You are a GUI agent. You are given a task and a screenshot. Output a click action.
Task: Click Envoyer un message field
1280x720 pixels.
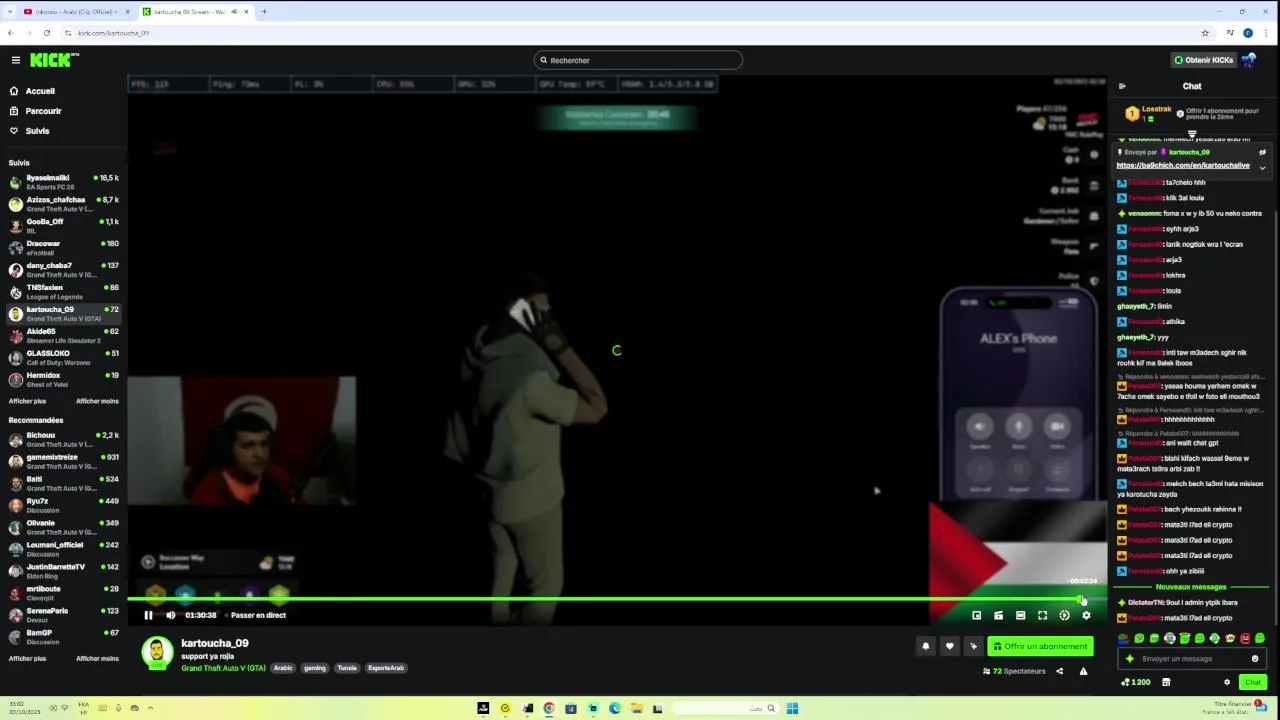(x=1190, y=659)
